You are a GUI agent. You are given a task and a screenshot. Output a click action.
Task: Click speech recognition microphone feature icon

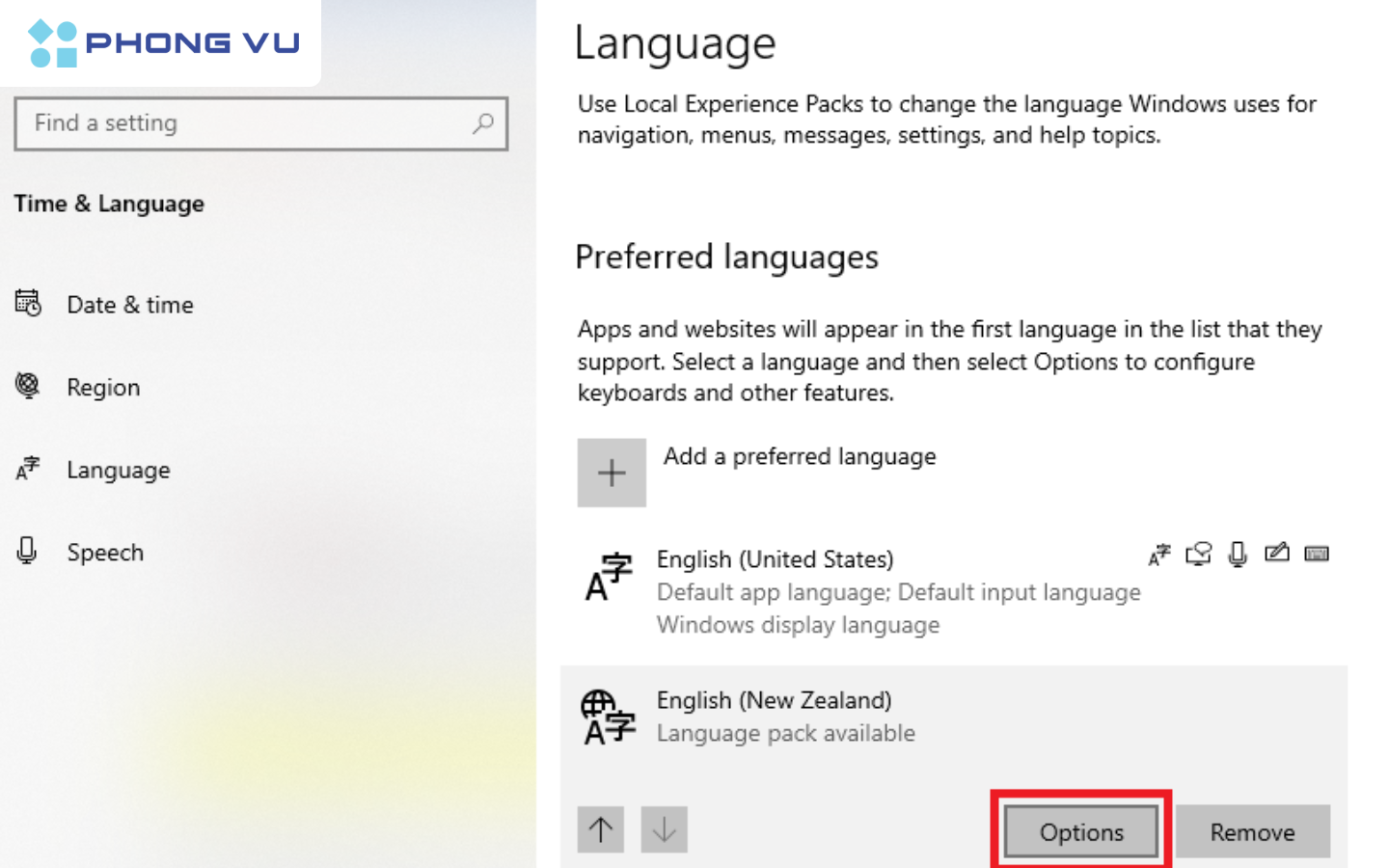[1239, 555]
